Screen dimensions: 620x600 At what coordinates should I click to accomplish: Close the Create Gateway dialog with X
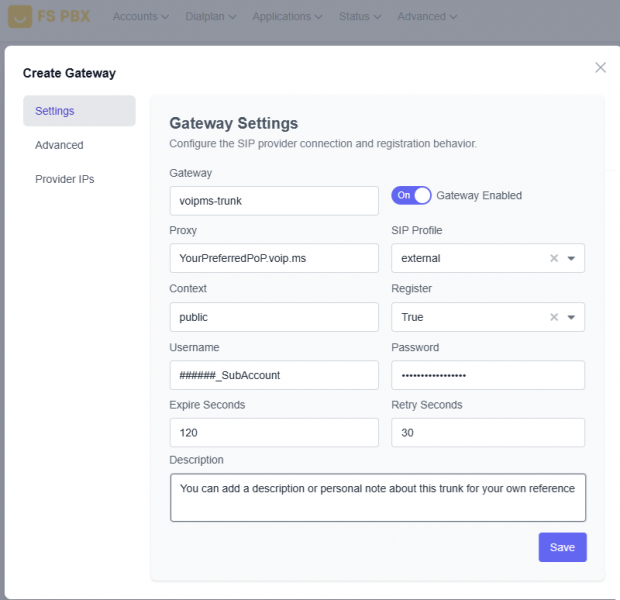[x=600, y=68]
